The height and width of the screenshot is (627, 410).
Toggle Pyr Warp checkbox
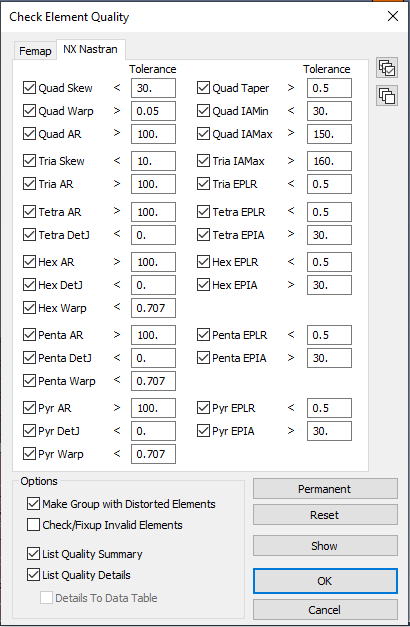click(29, 454)
